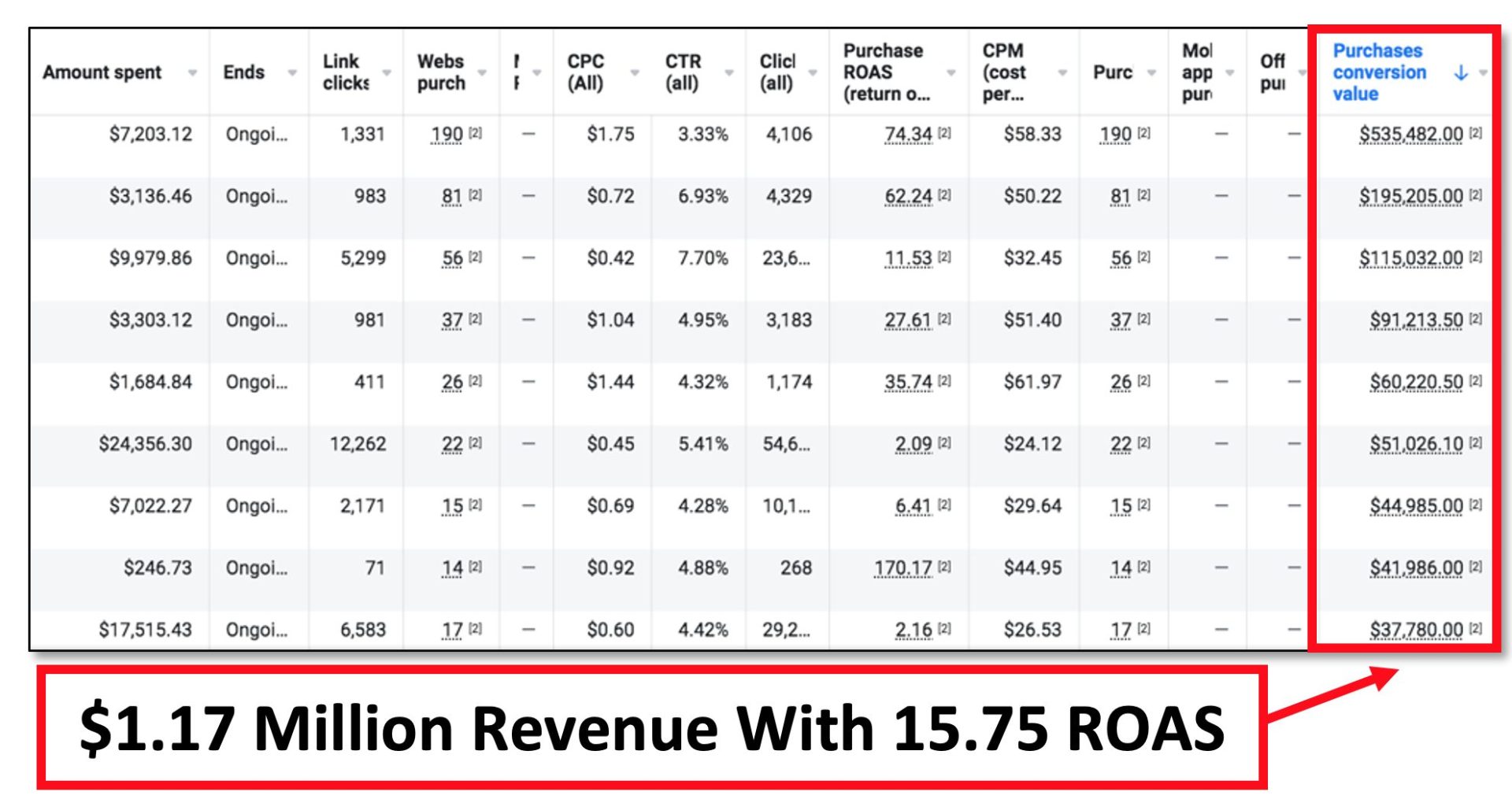Click the 62.24 Purchase ROAS value
This screenshot has height=799, width=1512.
point(908,196)
